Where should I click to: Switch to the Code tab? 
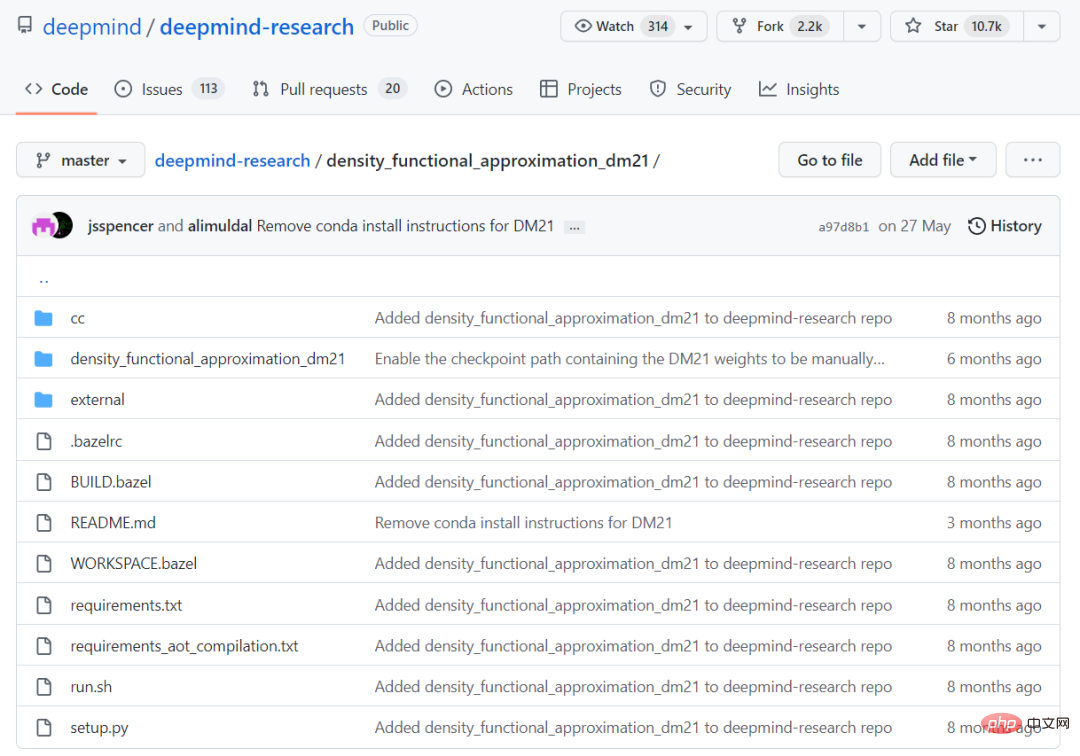(56, 90)
